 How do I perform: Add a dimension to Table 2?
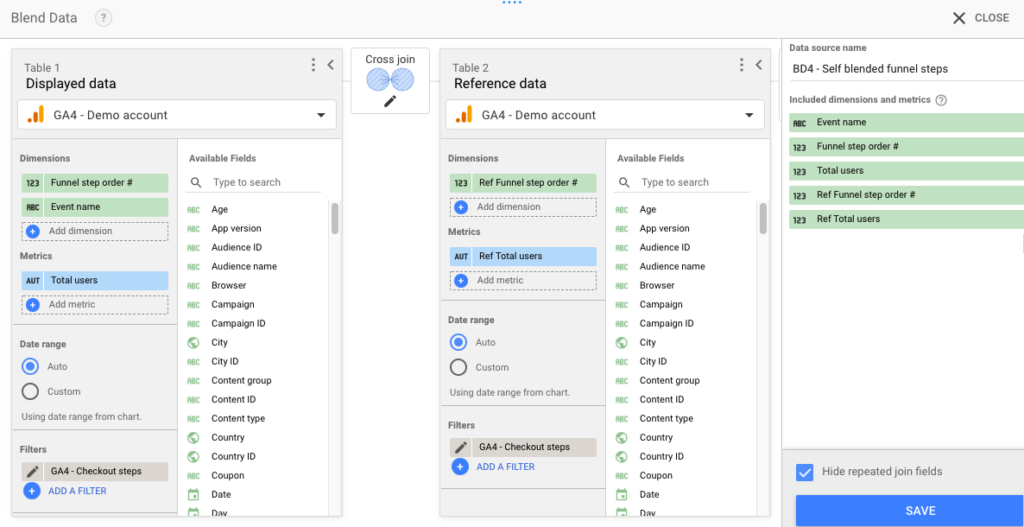(x=523, y=207)
